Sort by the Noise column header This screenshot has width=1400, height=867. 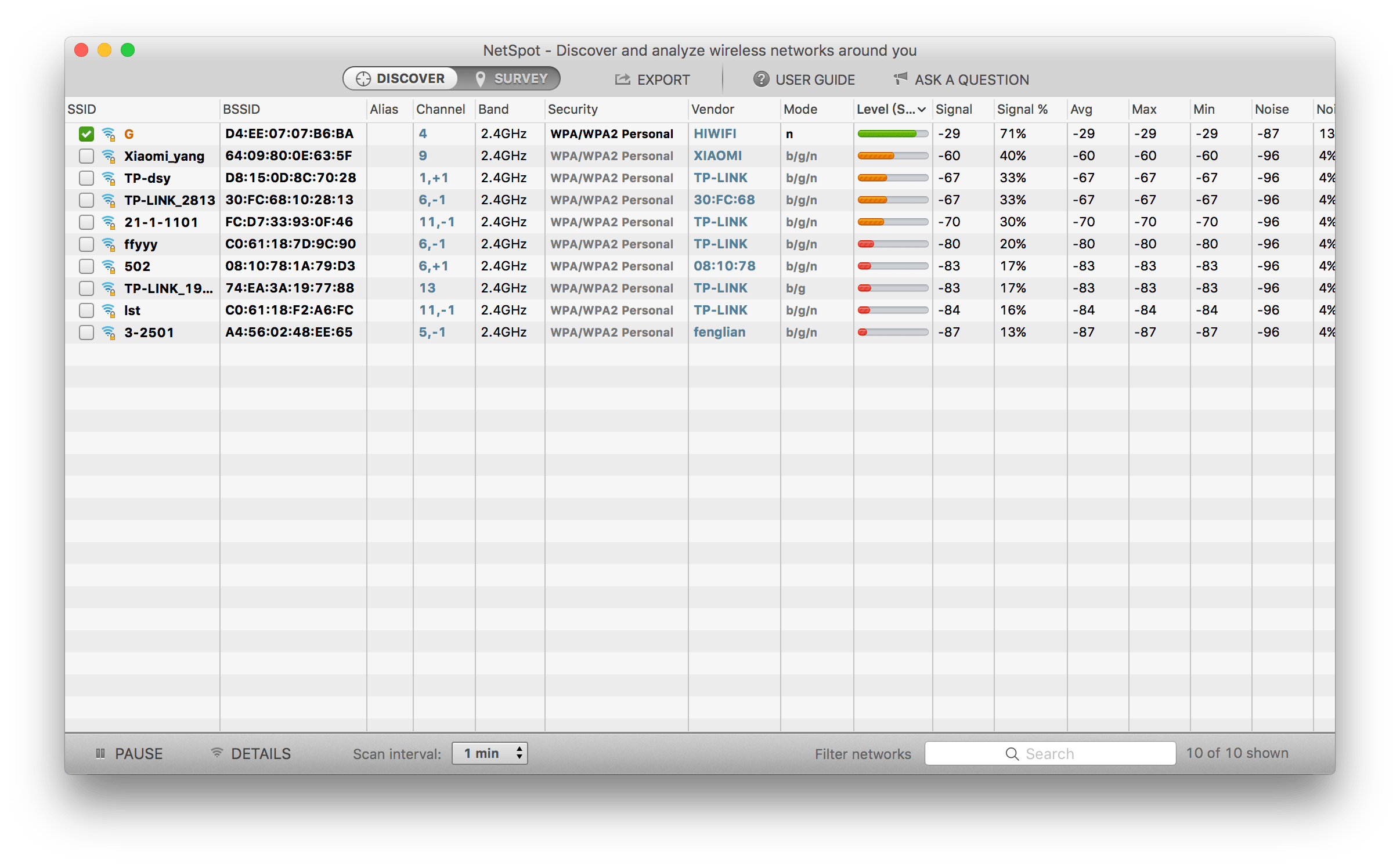(1282, 109)
